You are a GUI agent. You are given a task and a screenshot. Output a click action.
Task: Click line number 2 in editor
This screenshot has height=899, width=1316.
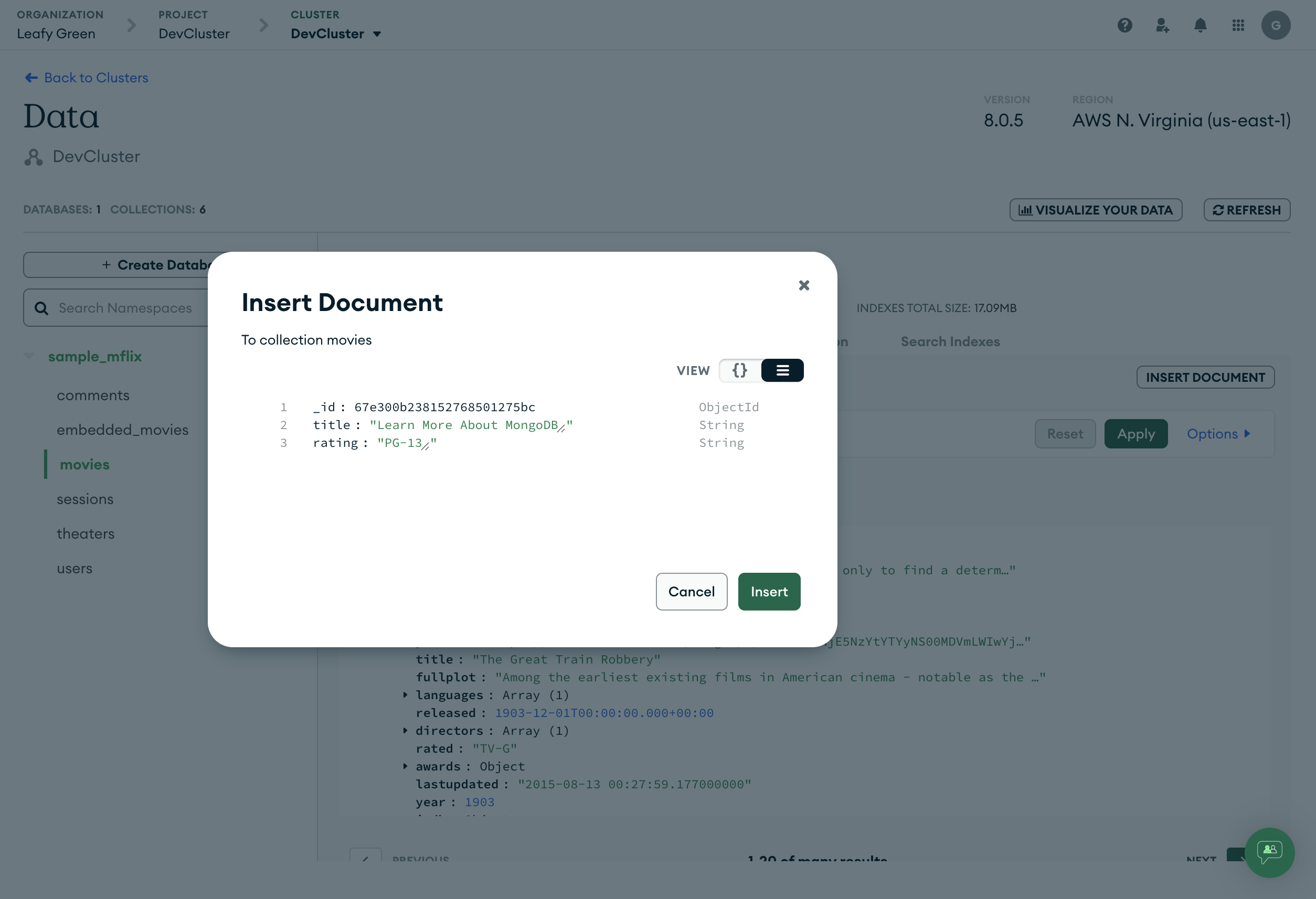(x=283, y=425)
